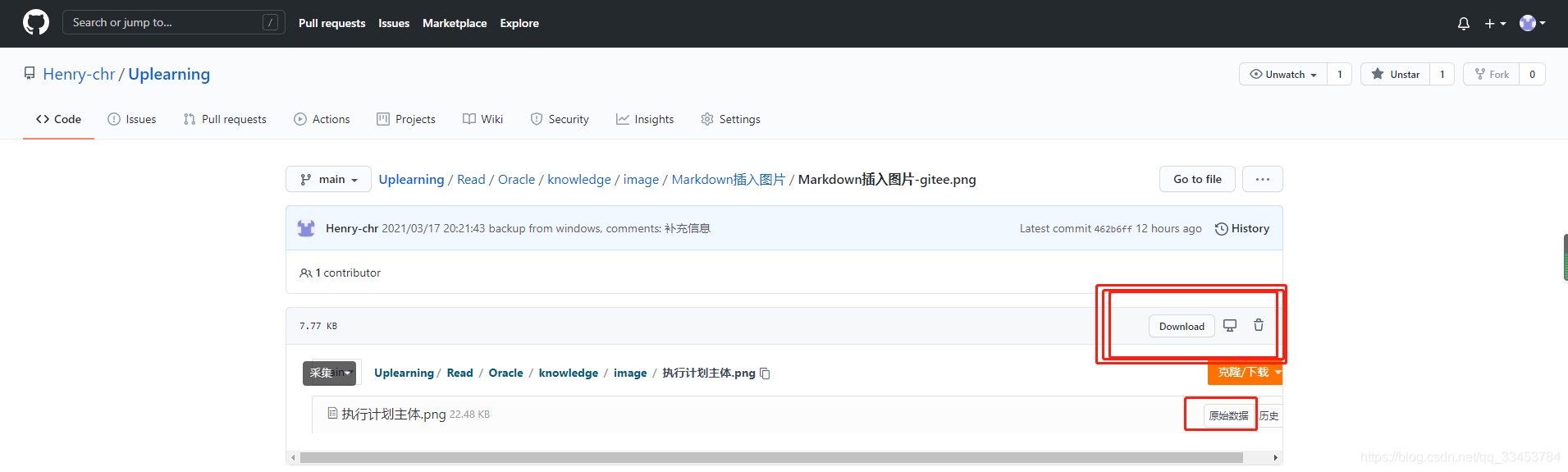Click the Download button
1568x472 pixels.
[x=1182, y=326]
